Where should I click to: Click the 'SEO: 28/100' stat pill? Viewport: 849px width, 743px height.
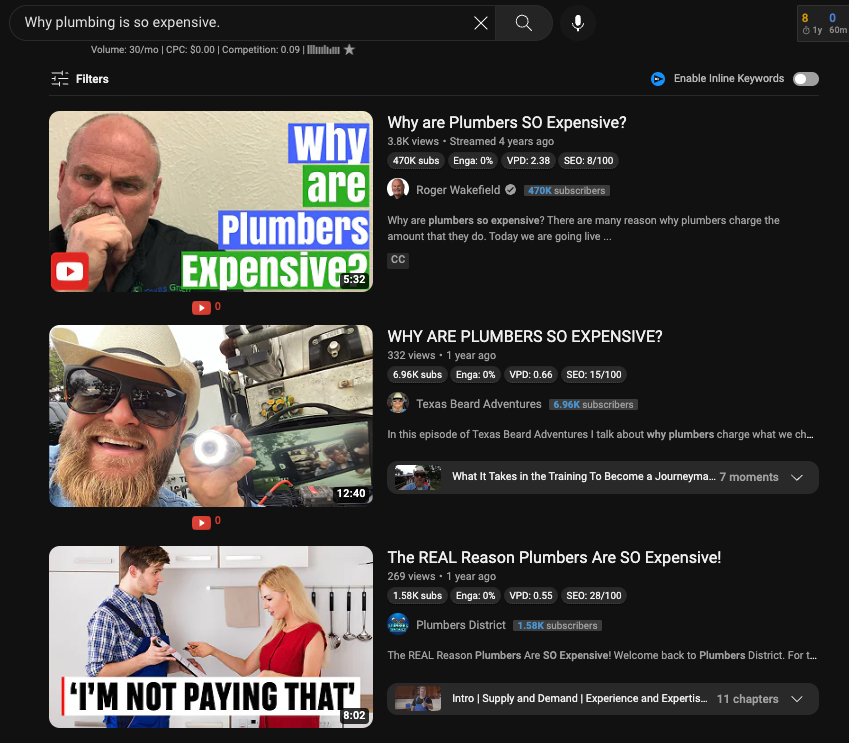[x=594, y=596]
